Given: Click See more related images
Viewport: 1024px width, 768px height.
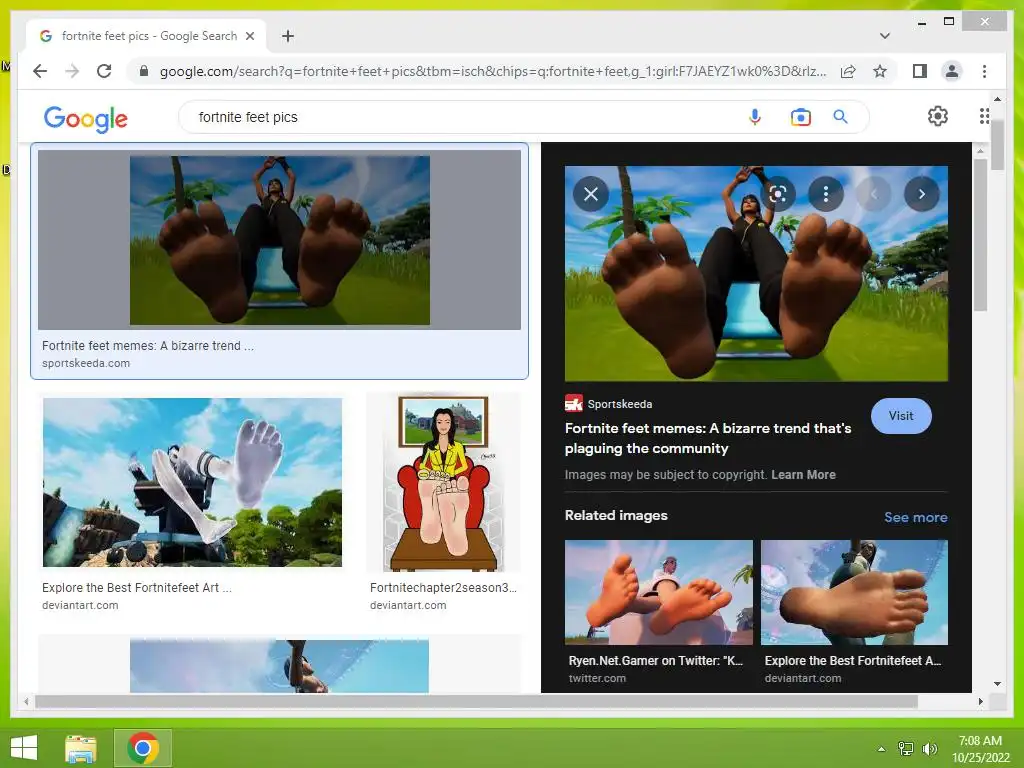Looking at the screenshot, I should point(916,517).
